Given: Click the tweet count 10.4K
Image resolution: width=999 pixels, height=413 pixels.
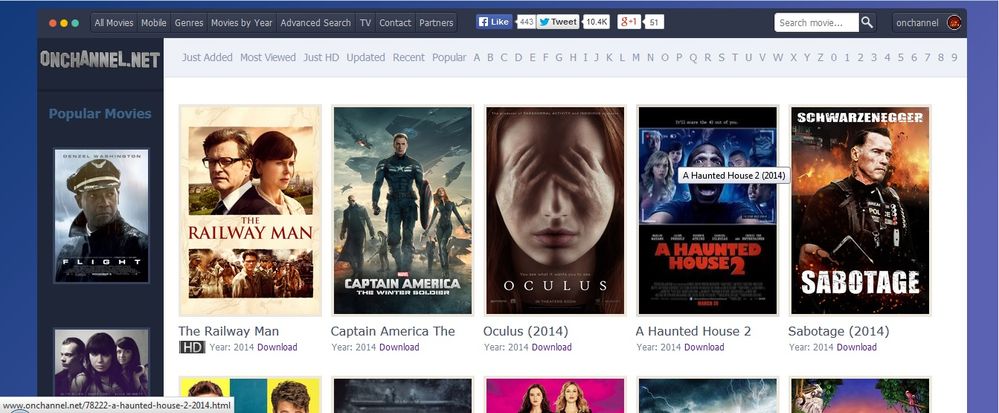Looking at the screenshot, I should coord(597,22).
